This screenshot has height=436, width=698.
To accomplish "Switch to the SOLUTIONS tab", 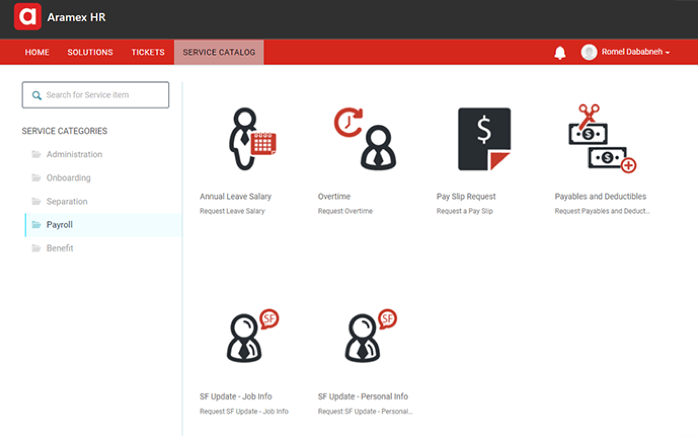I will (x=90, y=52).
